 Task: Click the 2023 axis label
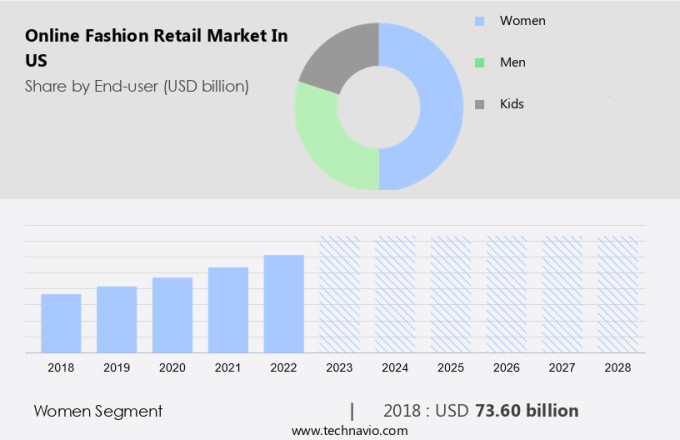(x=339, y=368)
